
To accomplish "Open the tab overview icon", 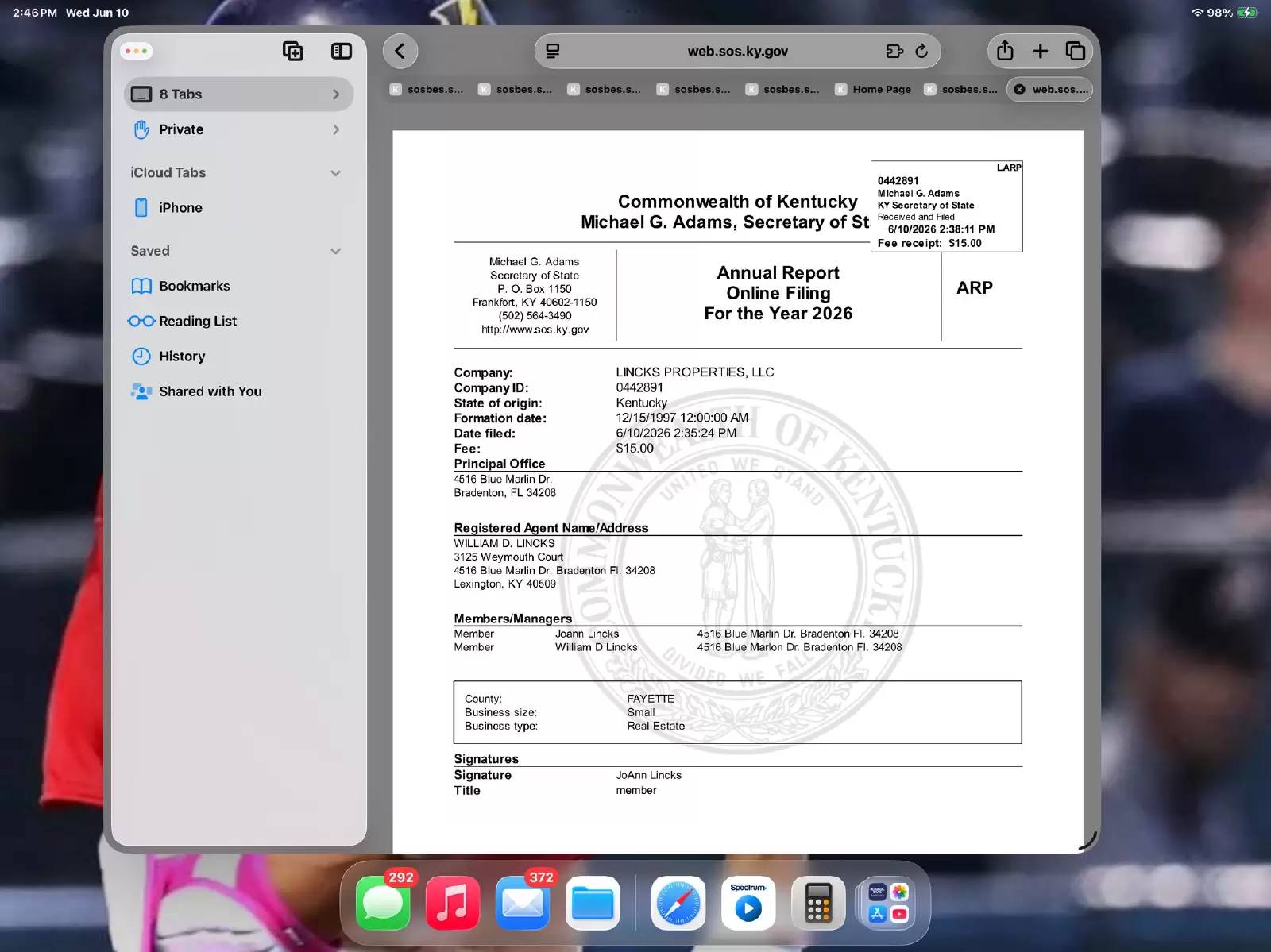I will [x=1075, y=51].
